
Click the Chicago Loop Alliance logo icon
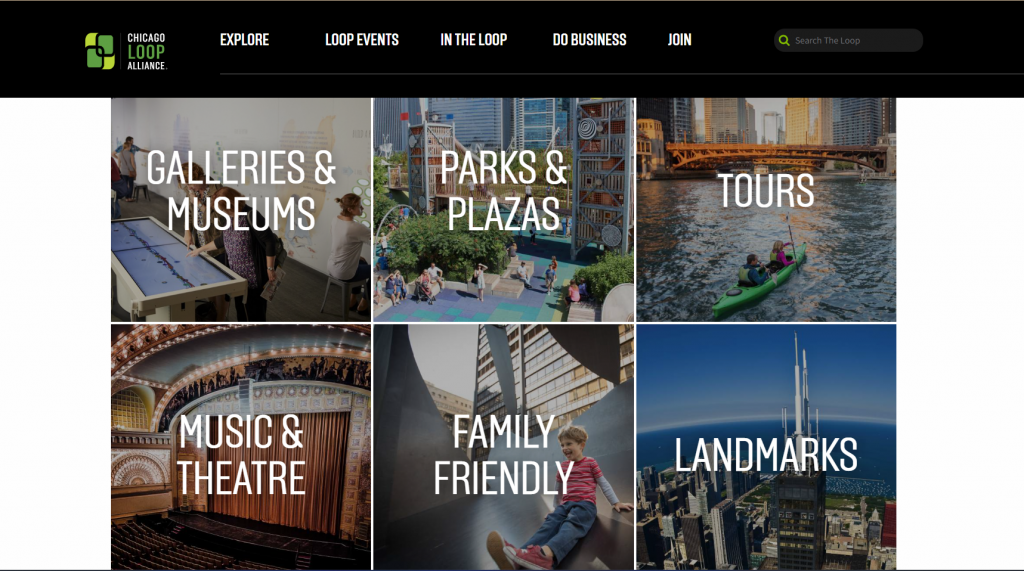point(100,51)
